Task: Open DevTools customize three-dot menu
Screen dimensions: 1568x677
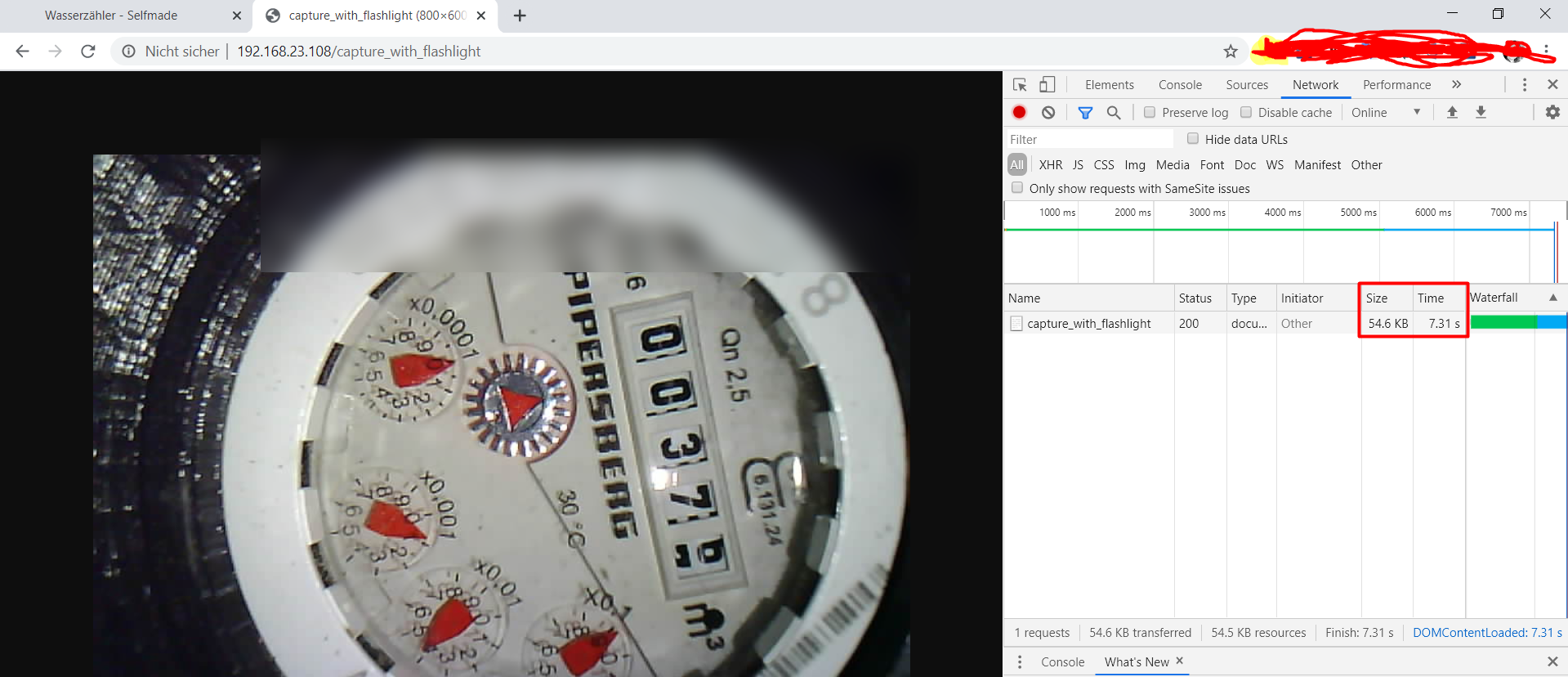Action: [1525, 84]
